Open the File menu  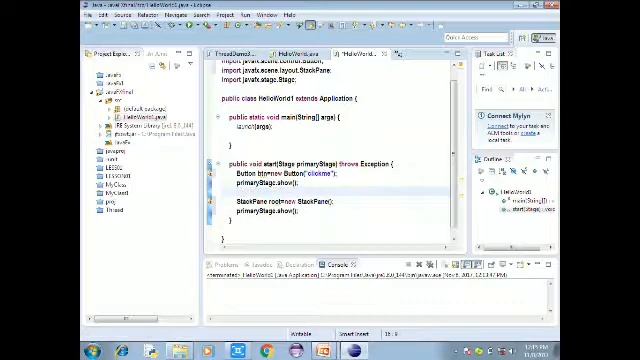88,15
